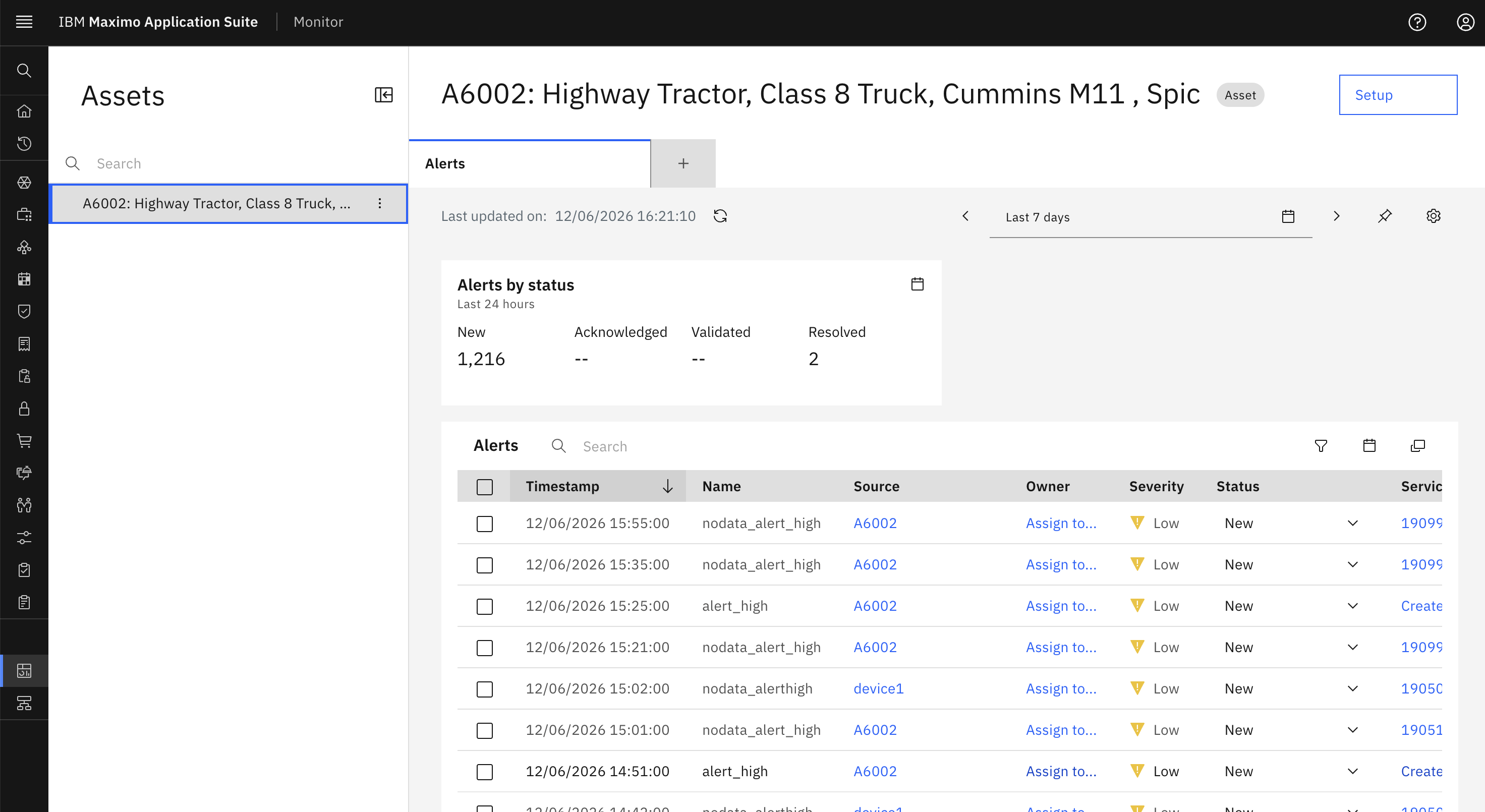Open the hamburger navigation menu
The height and width of the screenshot is (812, 1485).
click(x=24, y=22)
